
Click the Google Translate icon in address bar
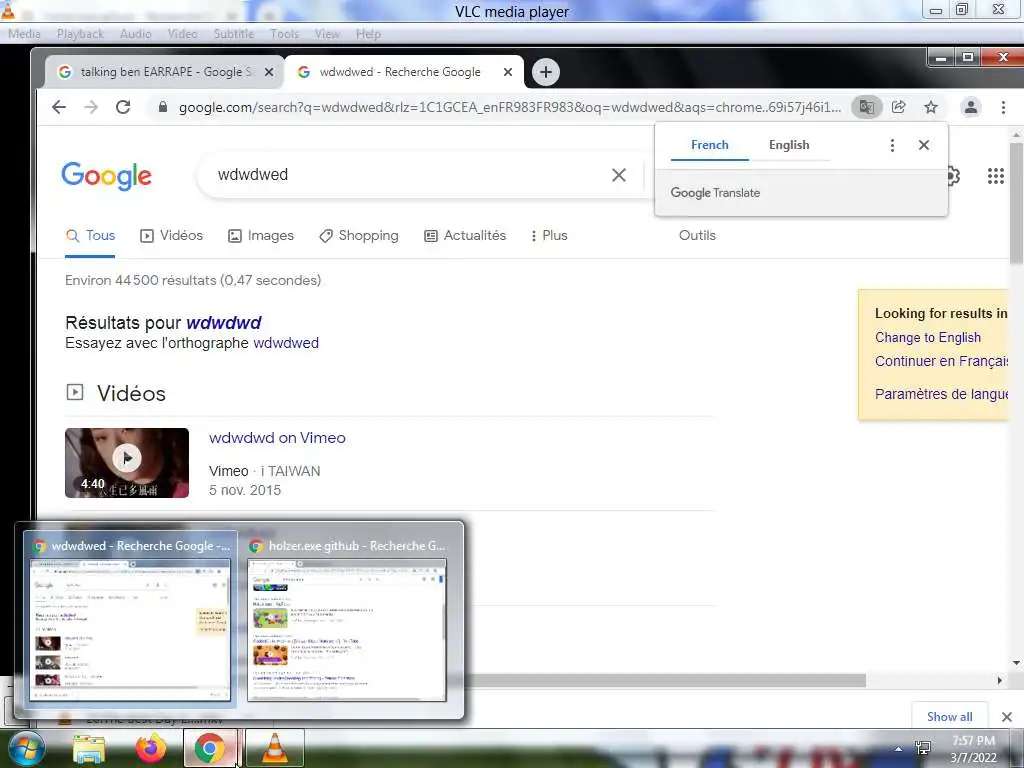click(x=867, y=107)
